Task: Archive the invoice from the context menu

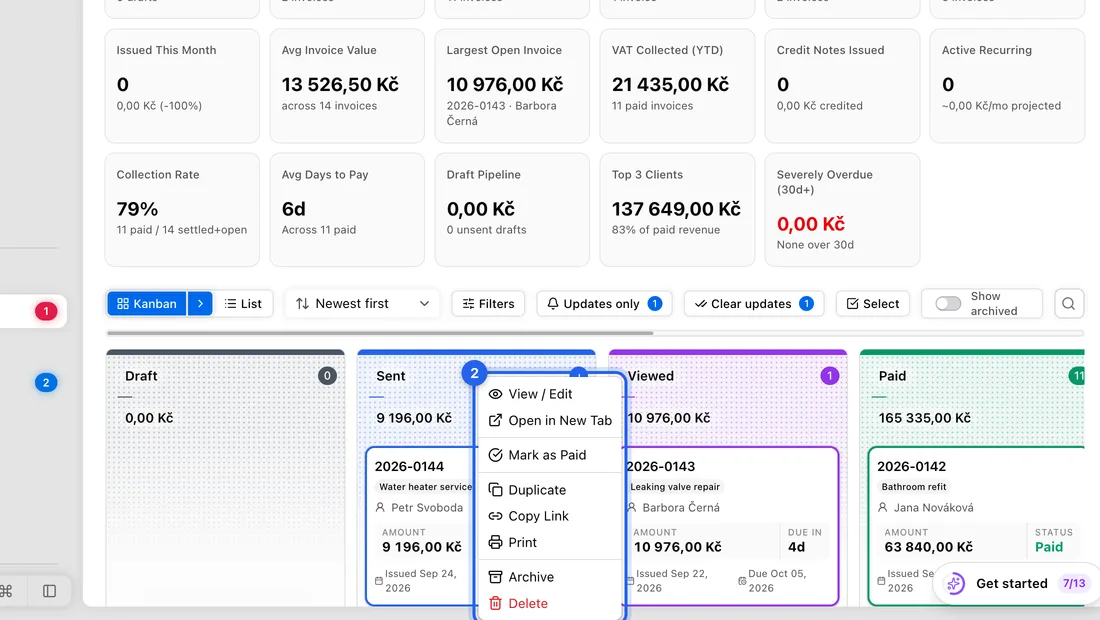Action: 550,577
